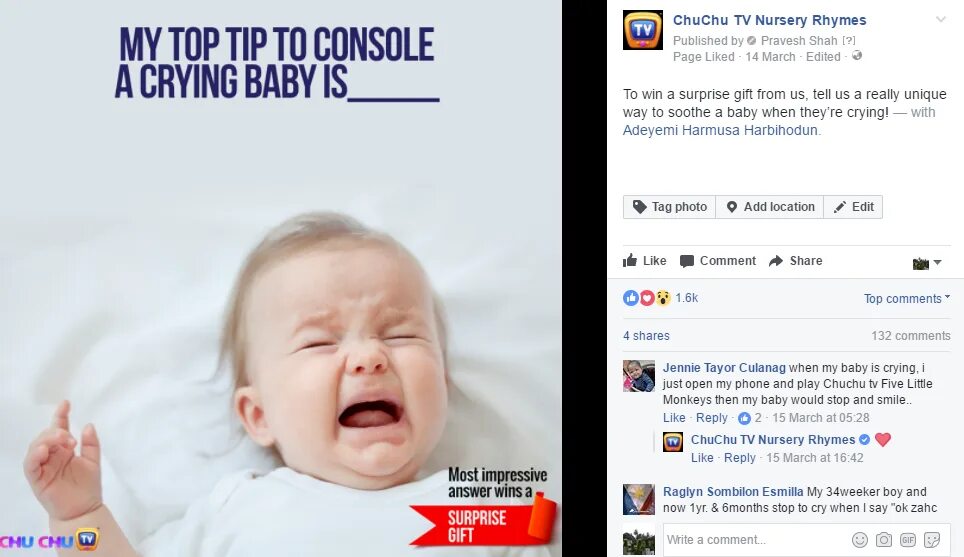This screenshot has width=964, height=557.
Task: Click the post's Like thumbs-up button
Action: pyautogui.click(x=644, y=261)
